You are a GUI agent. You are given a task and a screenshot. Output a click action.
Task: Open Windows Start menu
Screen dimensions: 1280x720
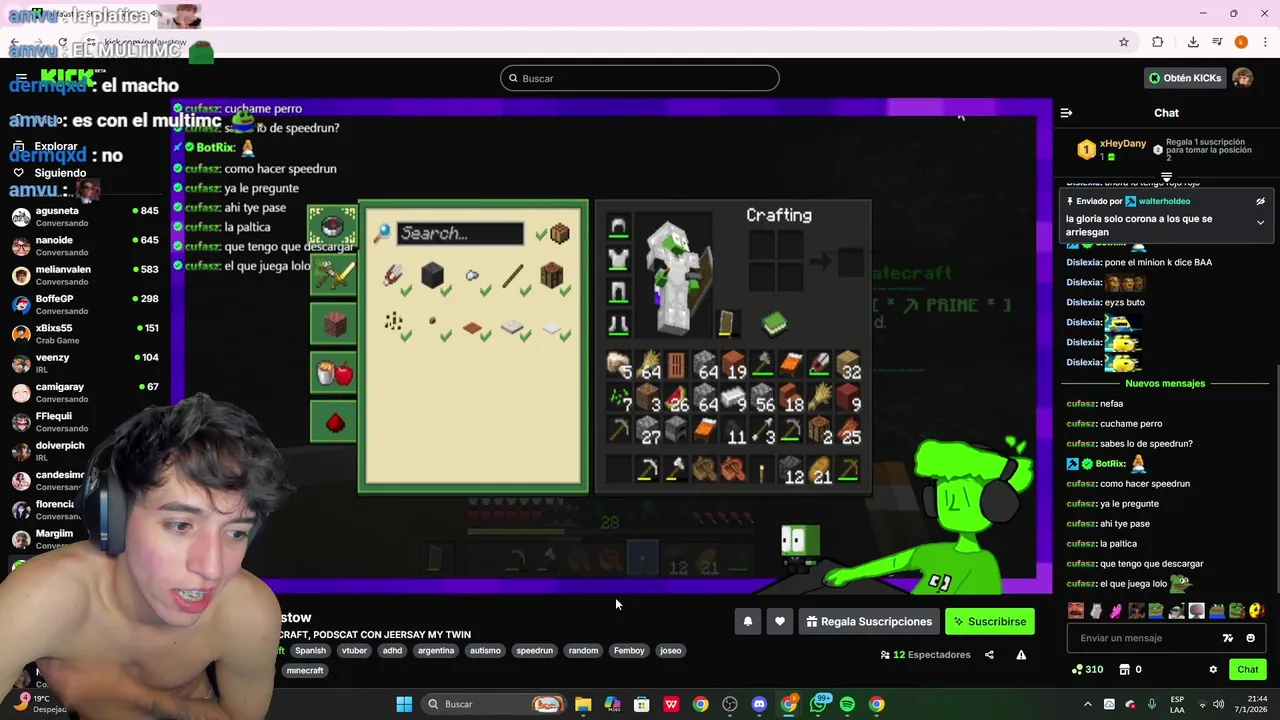pos(404,704)
